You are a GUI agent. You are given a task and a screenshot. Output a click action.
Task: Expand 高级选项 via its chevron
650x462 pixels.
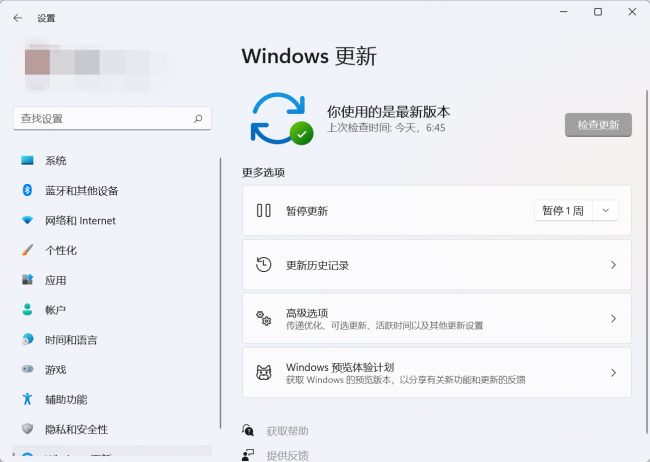coord(613,319)
